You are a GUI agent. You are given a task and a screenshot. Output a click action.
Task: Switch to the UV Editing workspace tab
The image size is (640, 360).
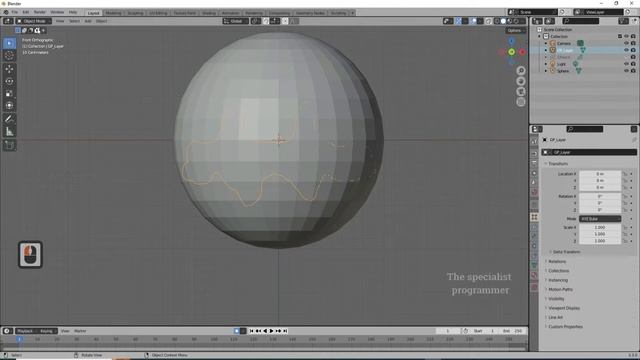158,13
